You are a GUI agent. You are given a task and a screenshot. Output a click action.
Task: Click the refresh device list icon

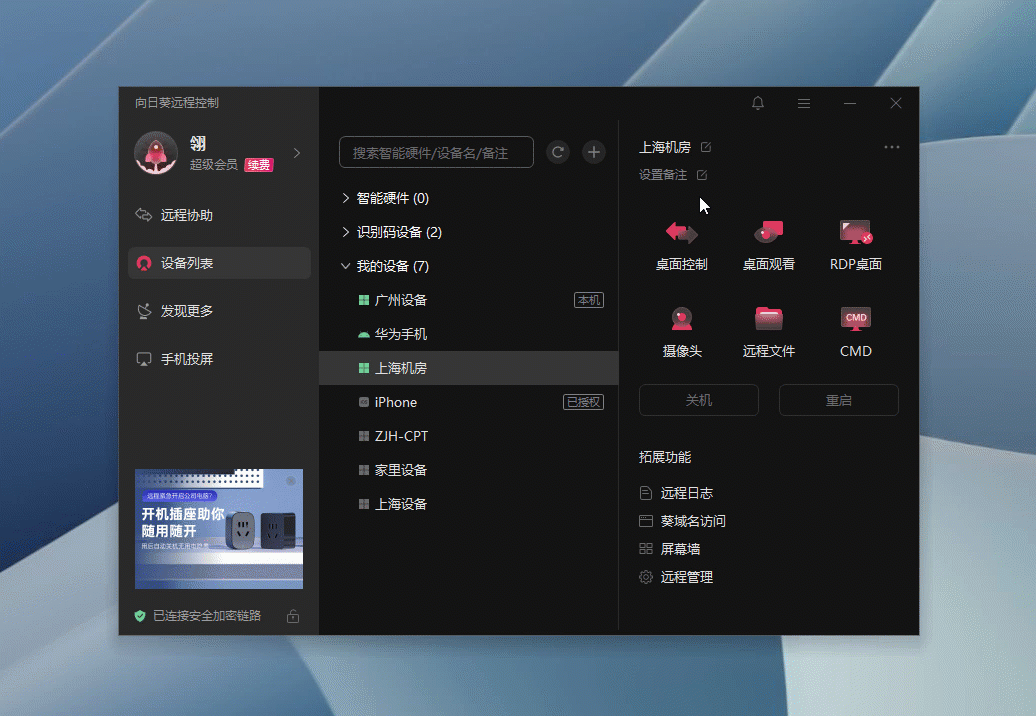(559, 152)
